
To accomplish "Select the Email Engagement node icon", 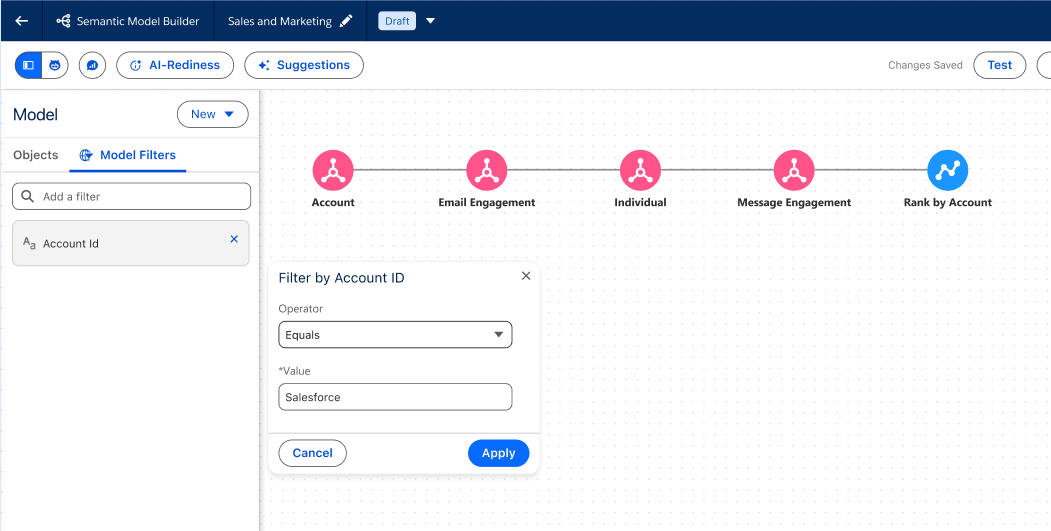I will [x=487, y=171].
